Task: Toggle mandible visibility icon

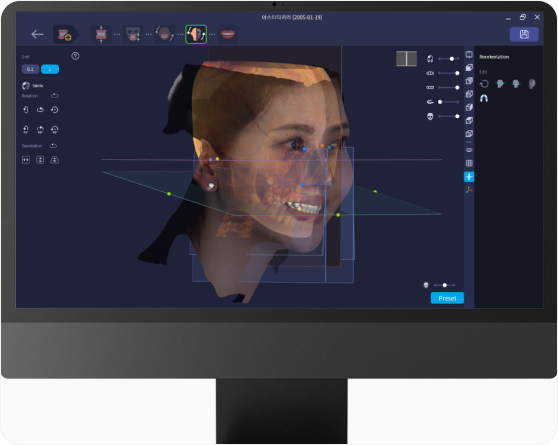Action: 430,102
